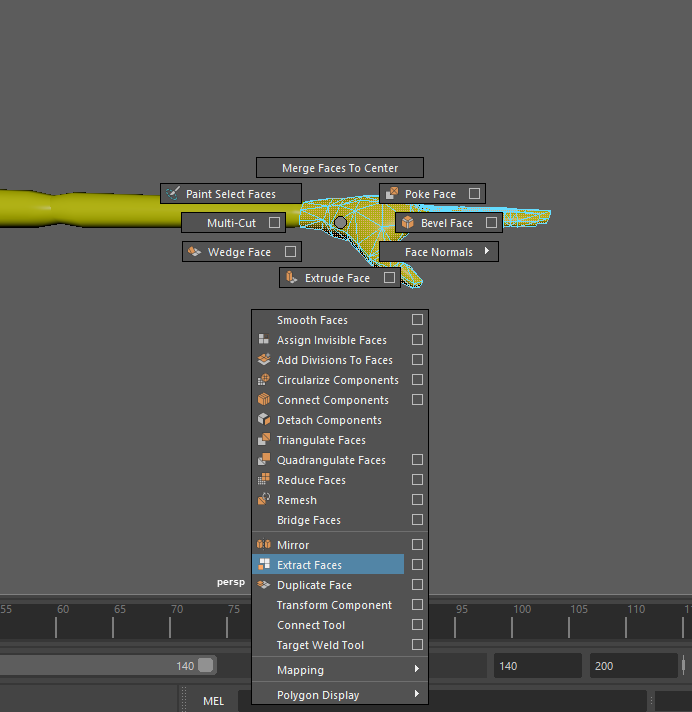Click Merge Faces To Center
Screen dimensions: 692x712
(340, 168)
